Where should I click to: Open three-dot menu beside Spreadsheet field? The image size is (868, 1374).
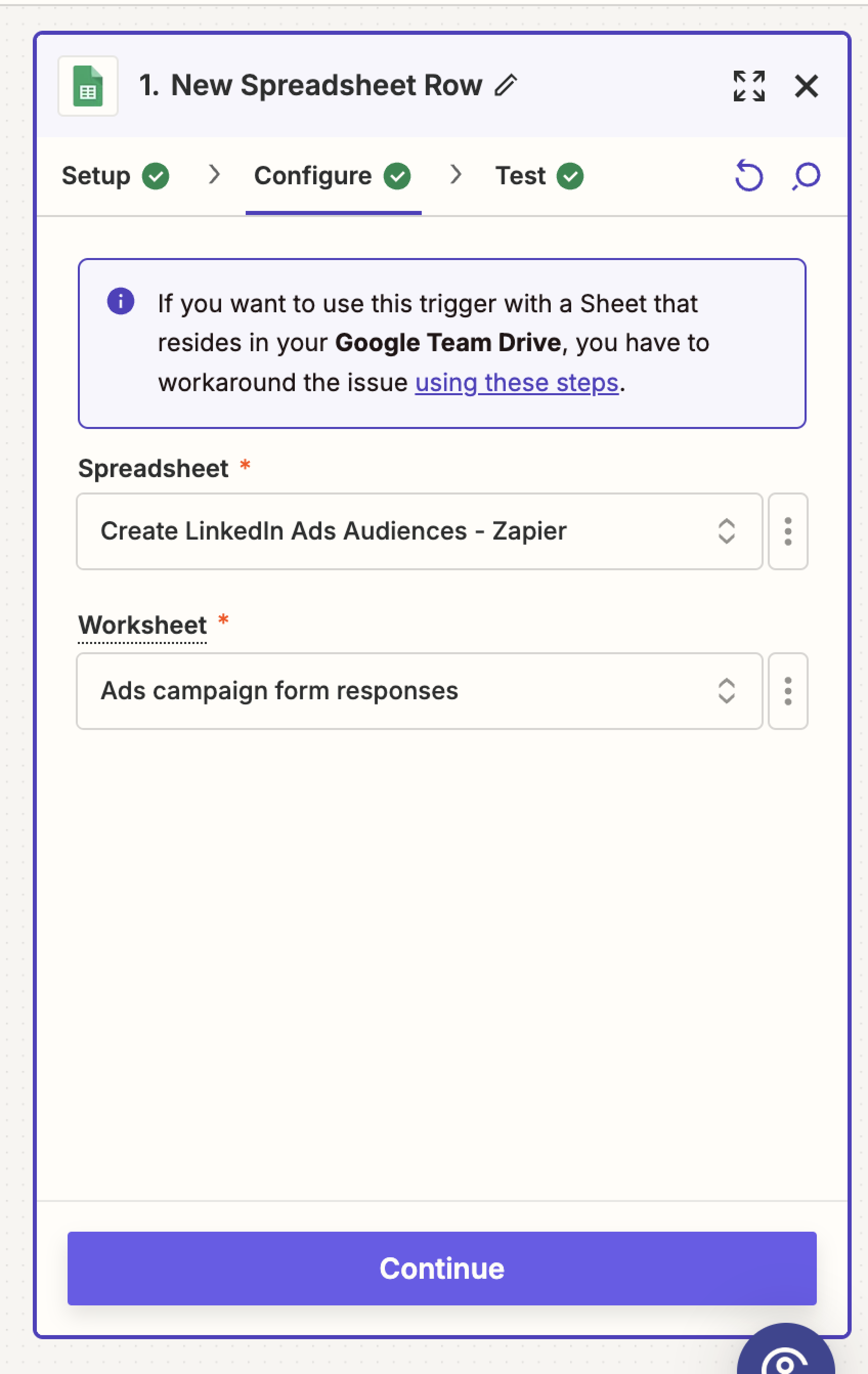coord(788,531)
